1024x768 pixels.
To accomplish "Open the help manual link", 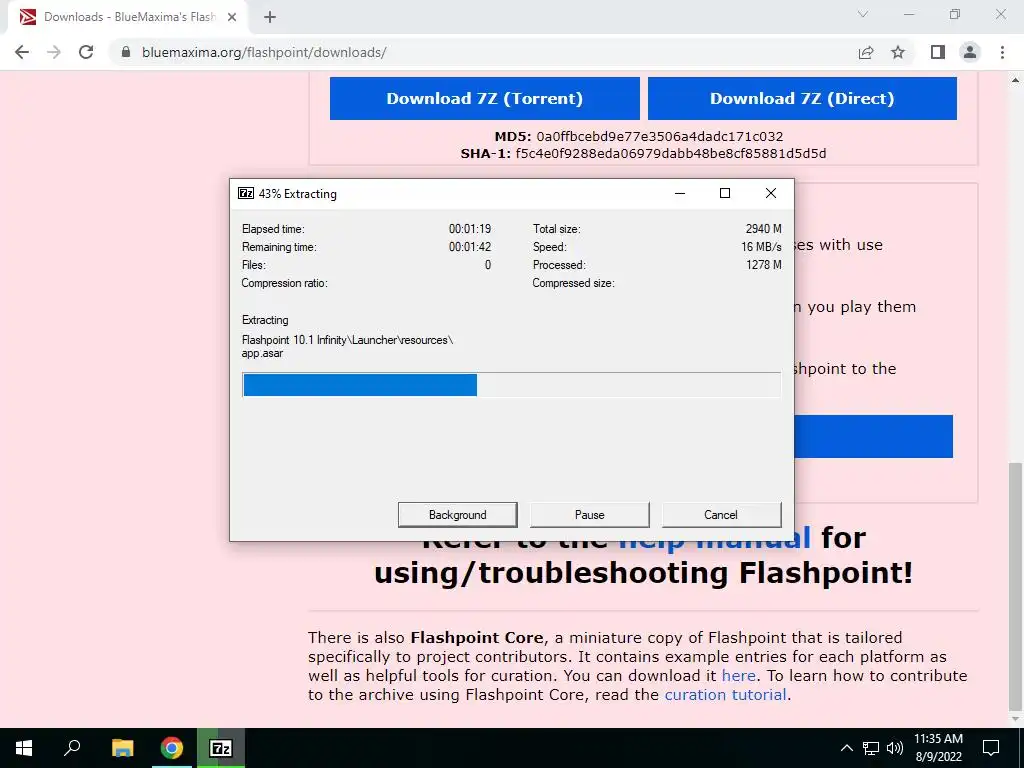I will tap(714, 538).
